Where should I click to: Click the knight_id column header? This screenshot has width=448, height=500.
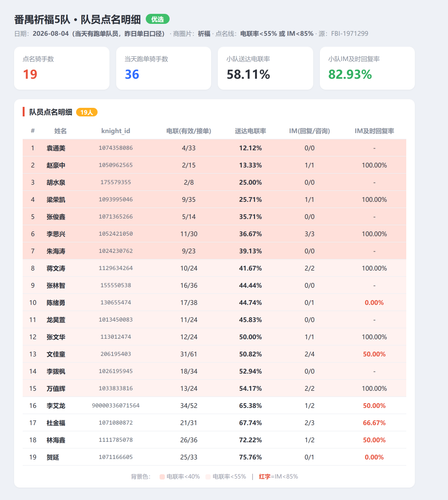point(116,131)
